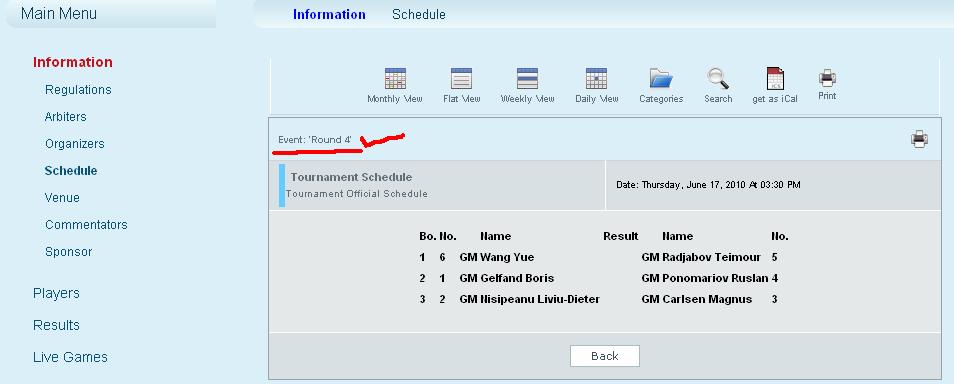954x384 pixels.
Task: Select Venue in the main menu
Action: 62,198
